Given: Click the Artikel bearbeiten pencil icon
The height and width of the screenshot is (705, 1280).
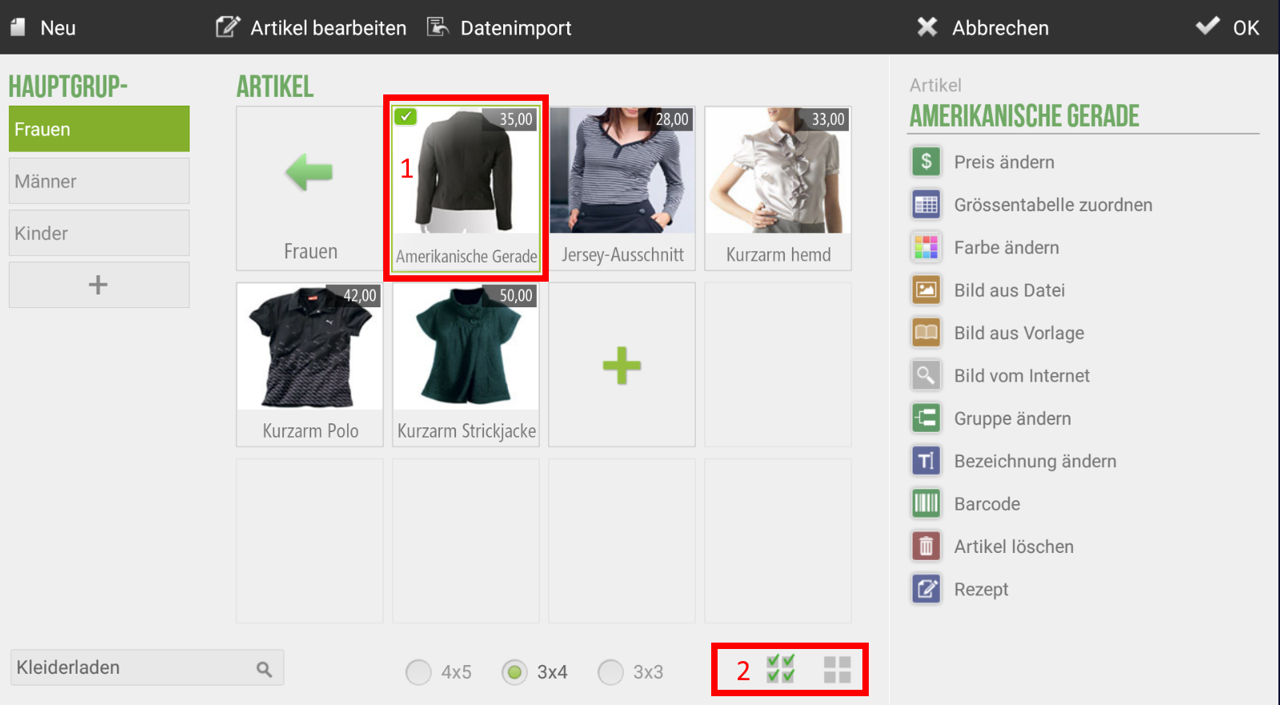Looking at the screenshot, I should (228, 27).
